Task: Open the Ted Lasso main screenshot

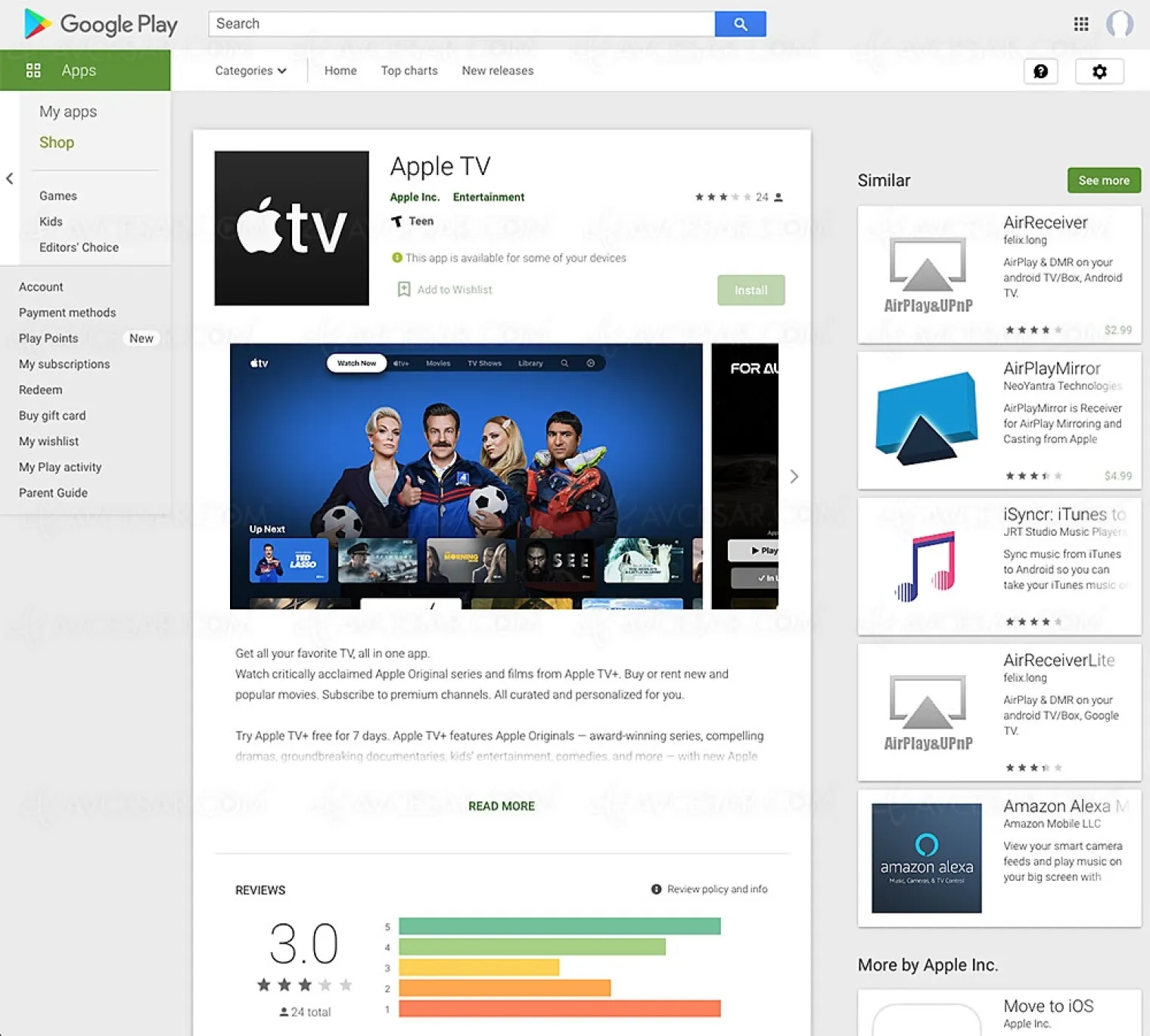Action: pyautogui.click(x=466, y=476)
